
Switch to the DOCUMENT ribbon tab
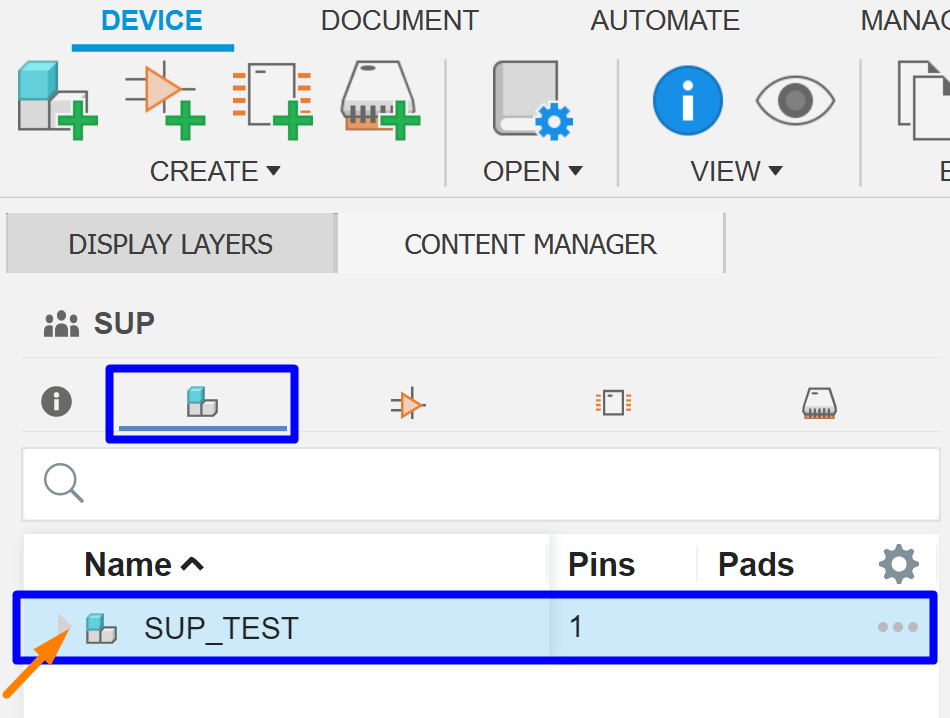click(399, 20)
